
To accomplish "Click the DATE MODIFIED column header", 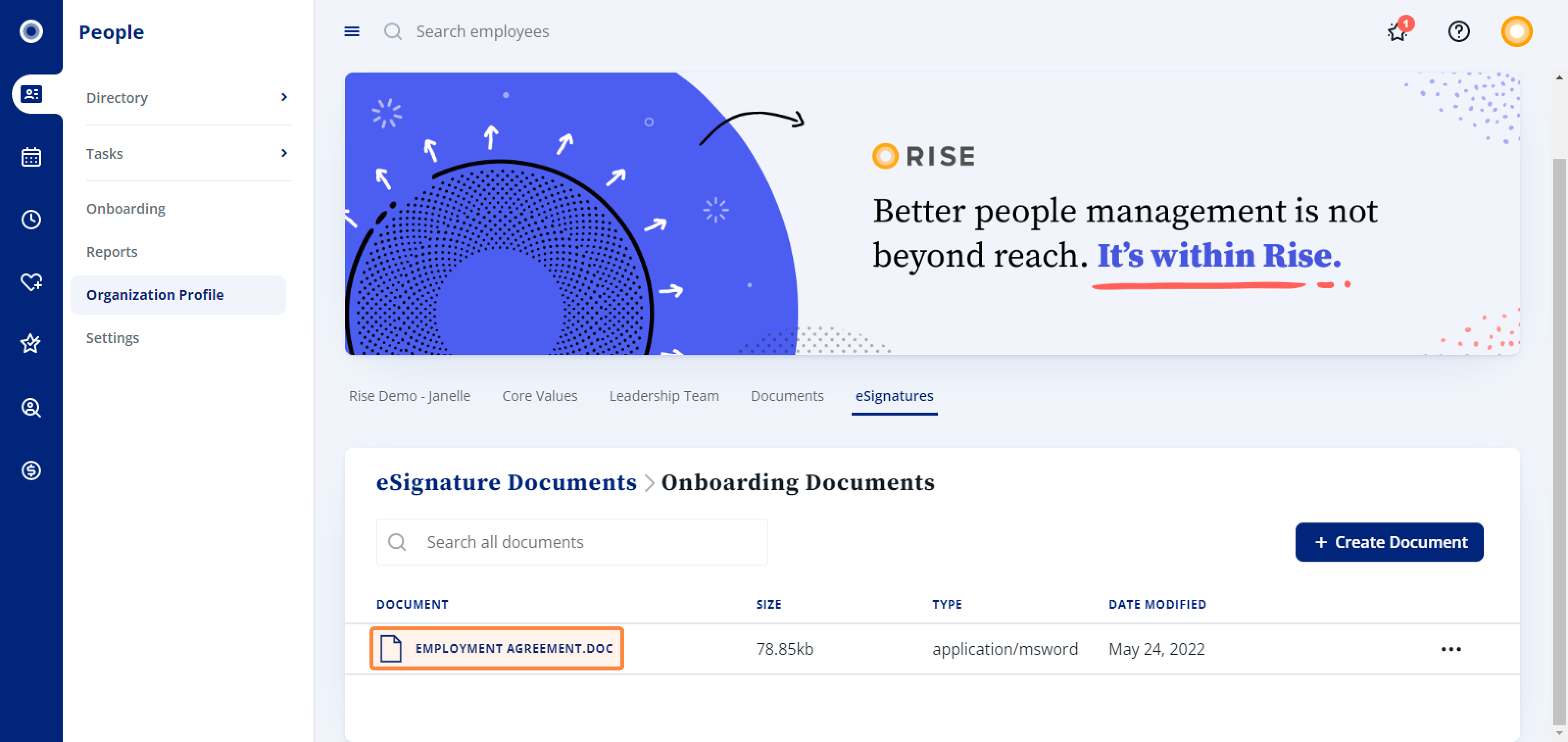I will (x=1156, y=604).
